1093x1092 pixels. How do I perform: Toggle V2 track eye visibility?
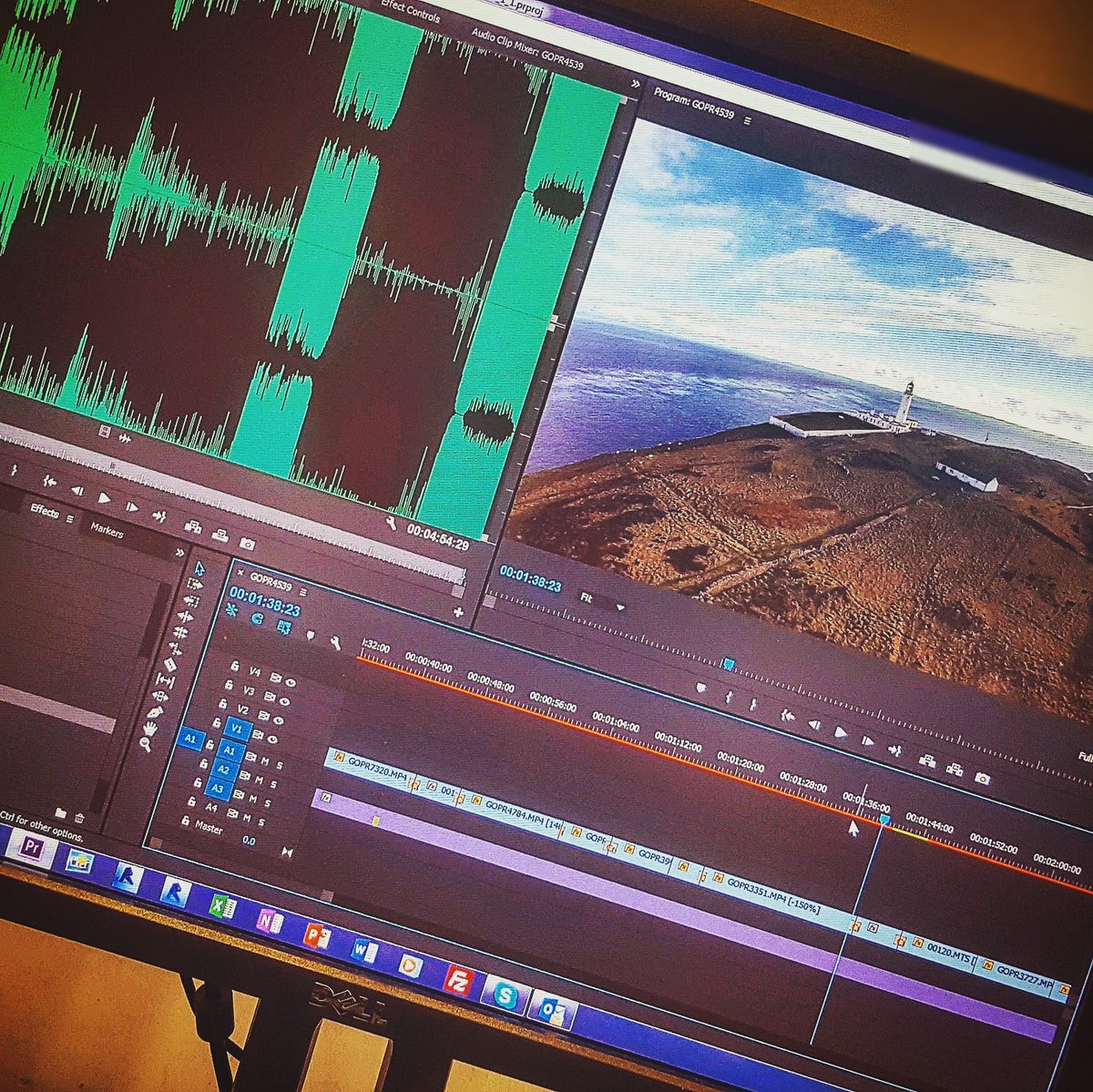(x=279, y=720)
